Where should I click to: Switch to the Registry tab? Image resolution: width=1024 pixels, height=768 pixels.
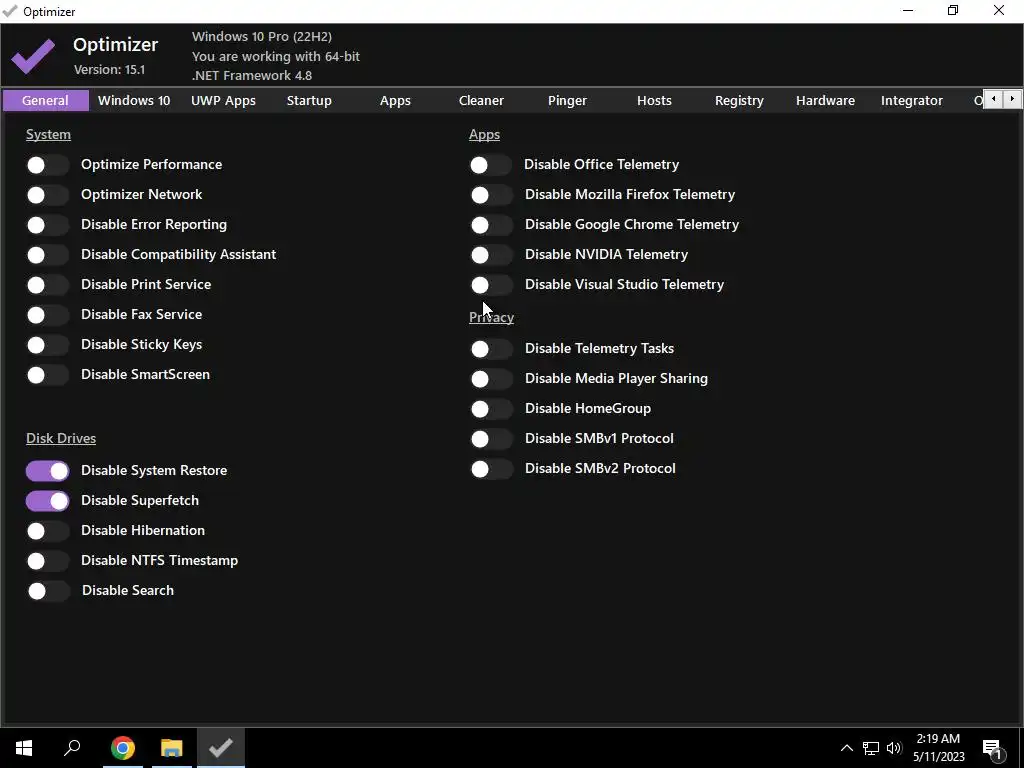point(739,101)
